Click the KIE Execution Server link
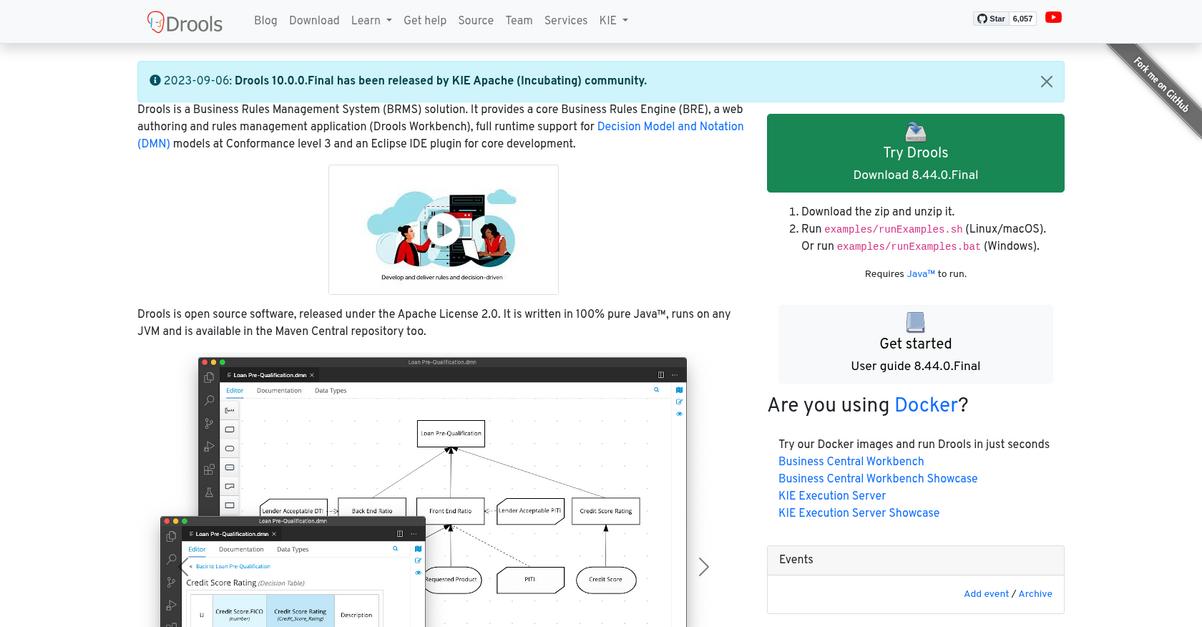This screenshot has width=1202, height=627. click(x=832, y=495)
